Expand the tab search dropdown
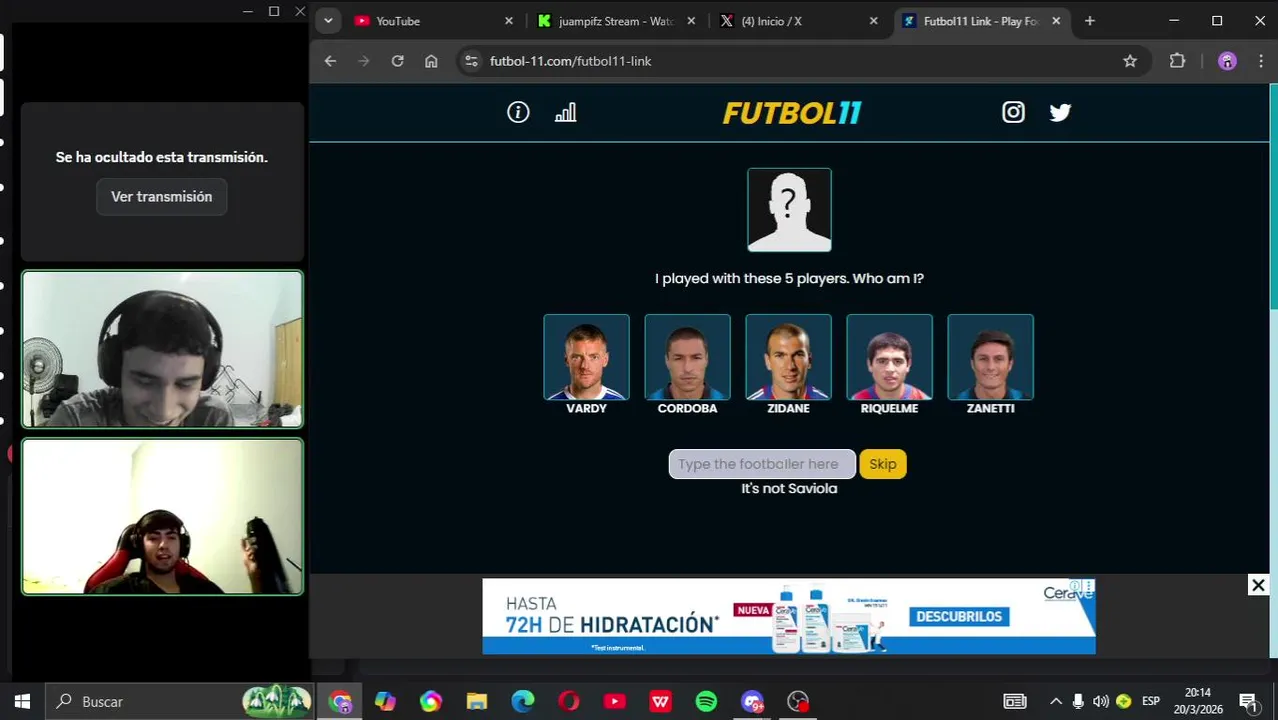Image resolution: width=1278 pixels, height=720 pixels. [x=328, y=21]
